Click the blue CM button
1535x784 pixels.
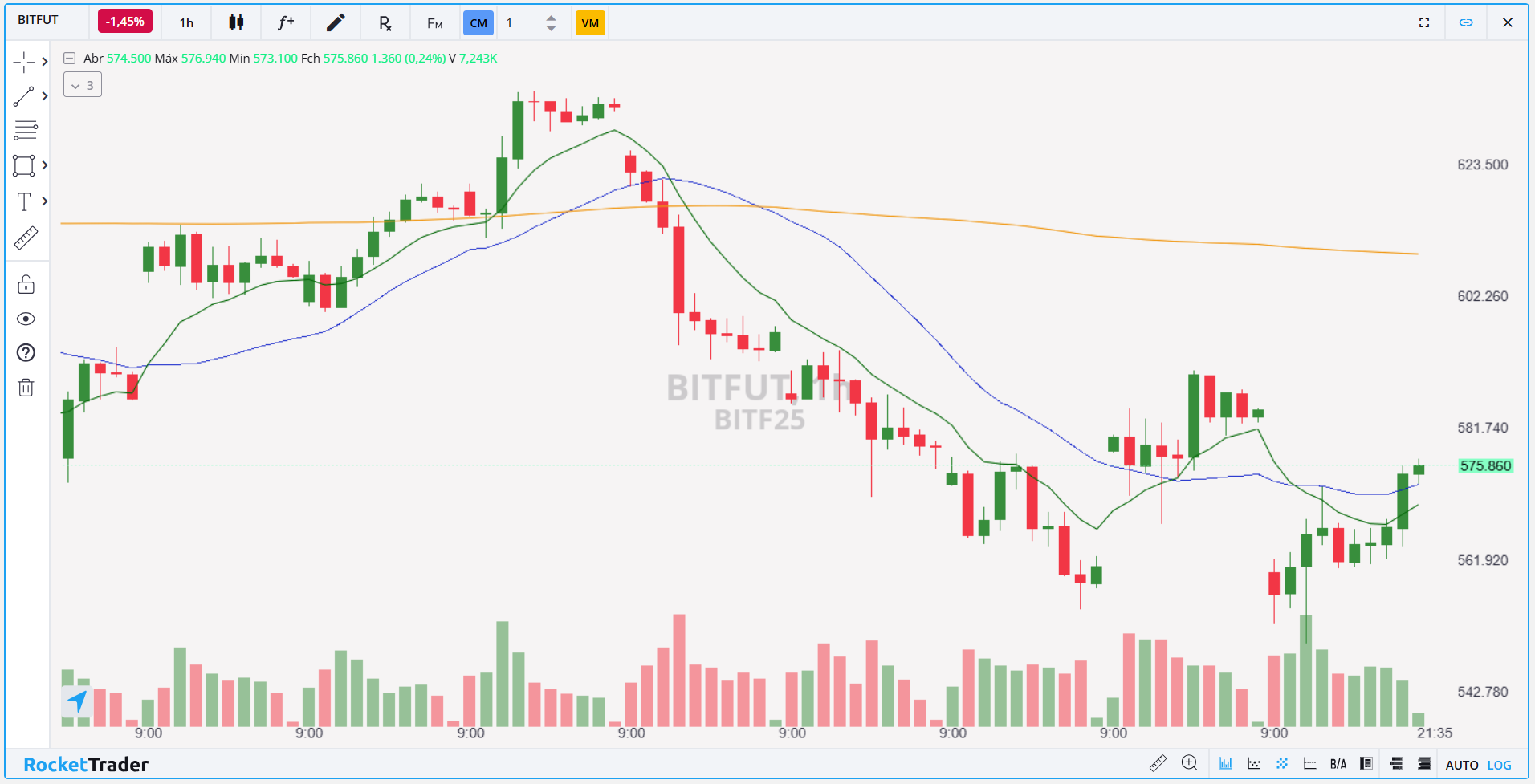pos(478,22)
